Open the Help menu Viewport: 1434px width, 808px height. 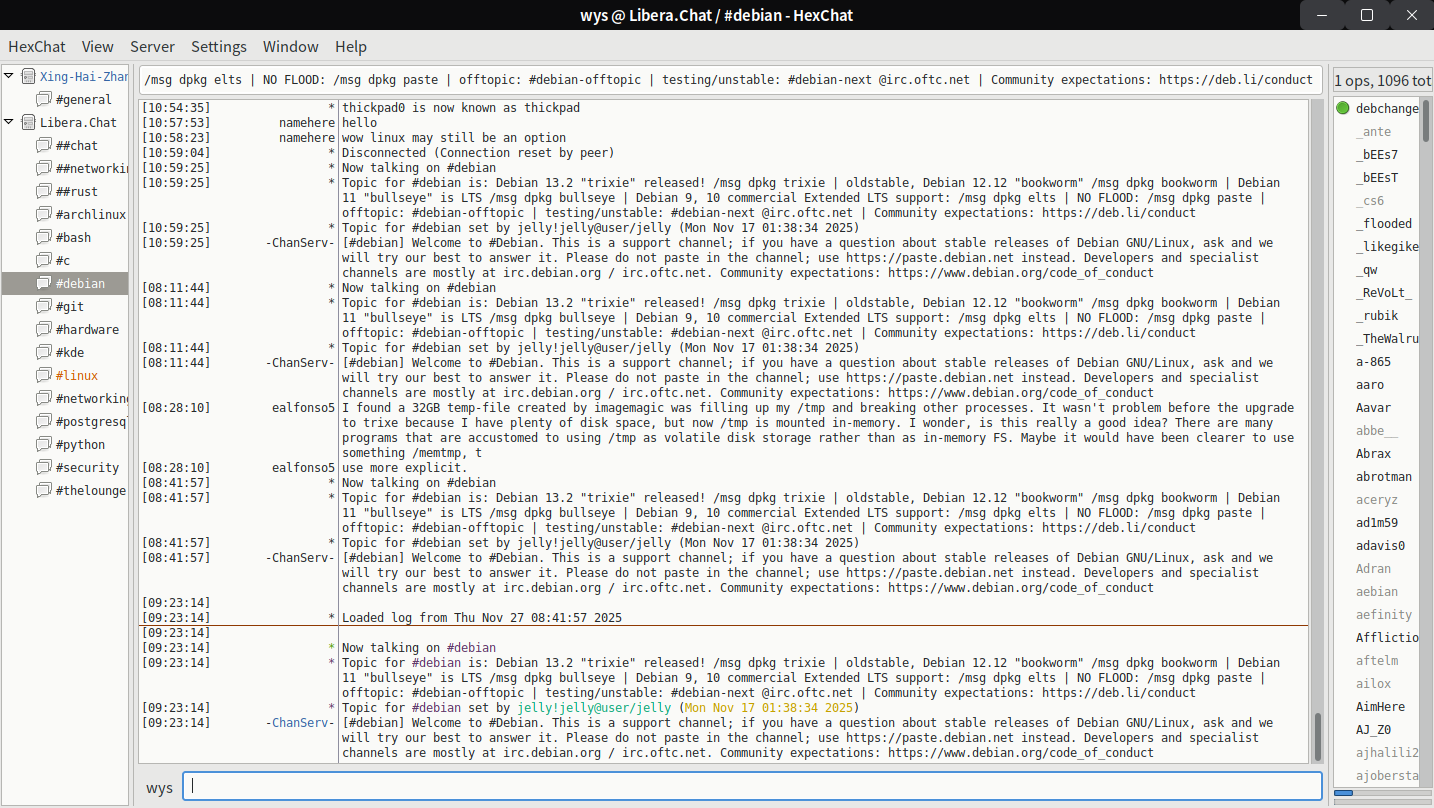click(x=351, y=47)
